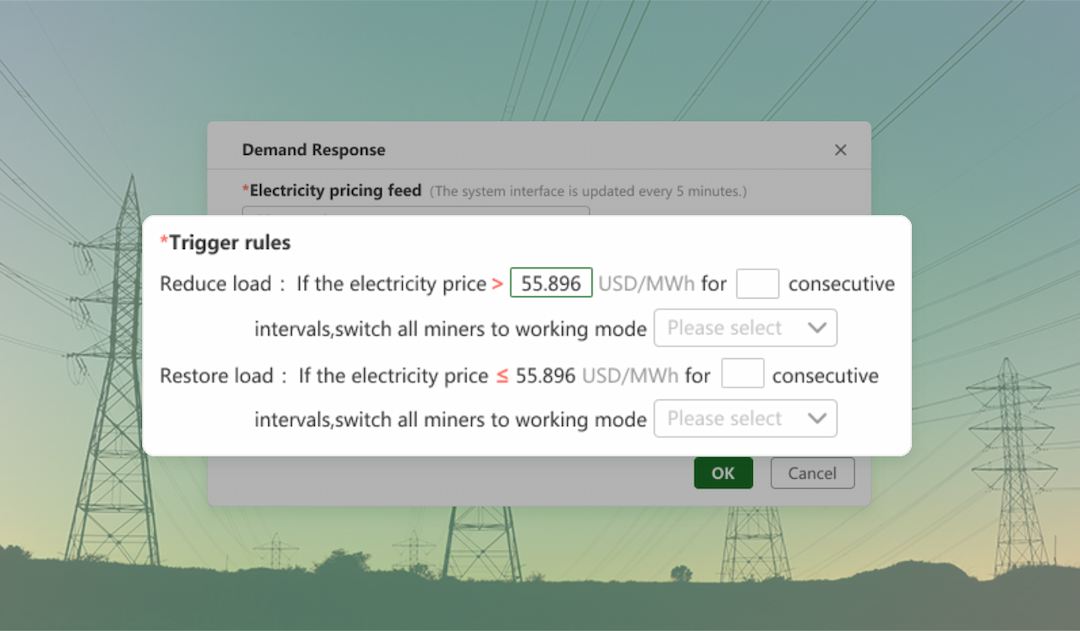Click Restore load consecutive intervals field
This screenshot has width=1080, height=631.
742,375
